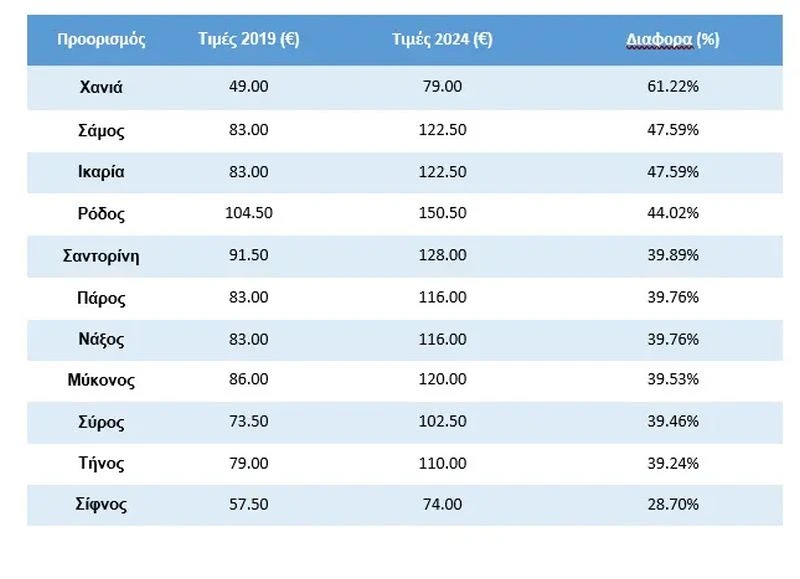Select the Μύκονος destination cell
Screen dimensions: 800x579
(101, 380)
